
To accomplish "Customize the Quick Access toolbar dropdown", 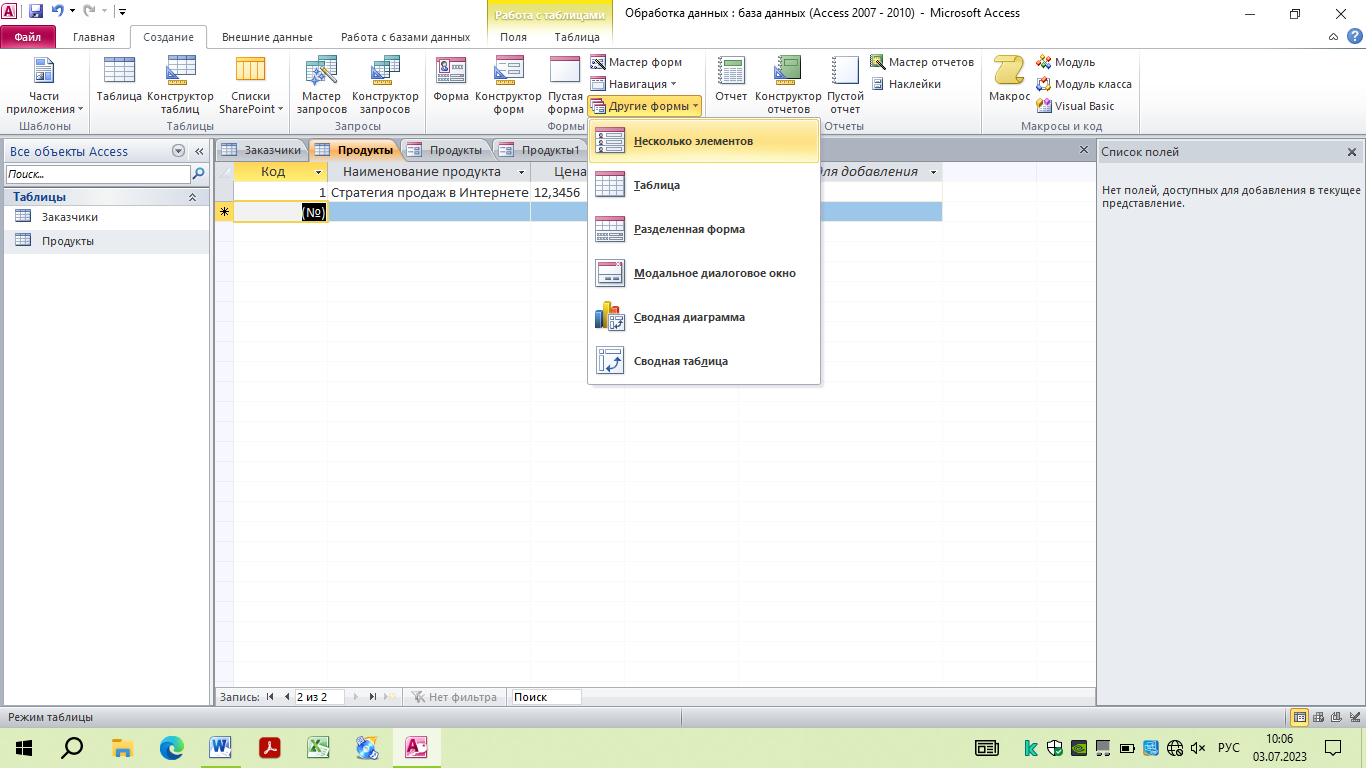I will click(122, 12).
